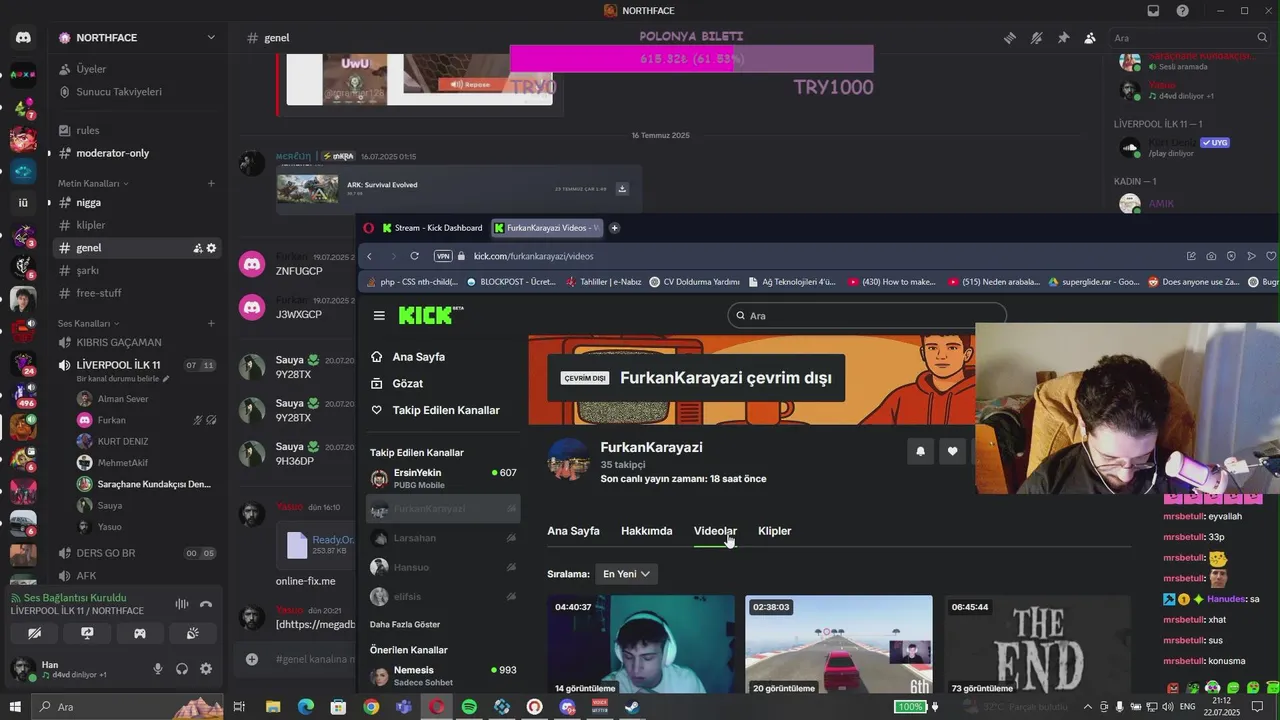This screenshot has width=1280, height=720.
Task: Switch to Stream - Kick Dashboard browser tab
Action: click(431, 228)
